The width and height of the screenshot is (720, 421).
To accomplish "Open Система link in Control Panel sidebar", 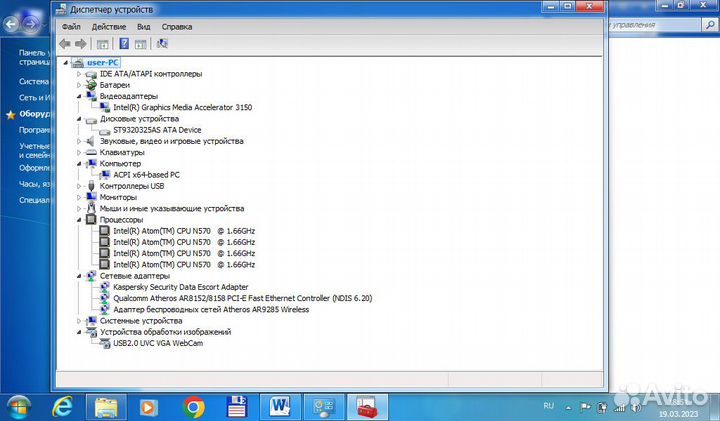I will pos(34,81).
